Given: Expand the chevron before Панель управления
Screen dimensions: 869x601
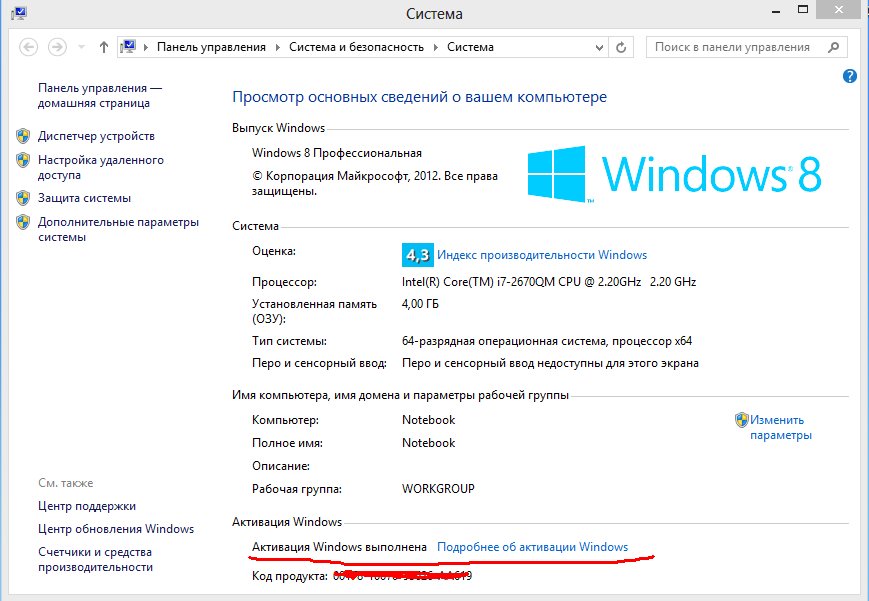Looking at the screenshot, I should (146, 47).
